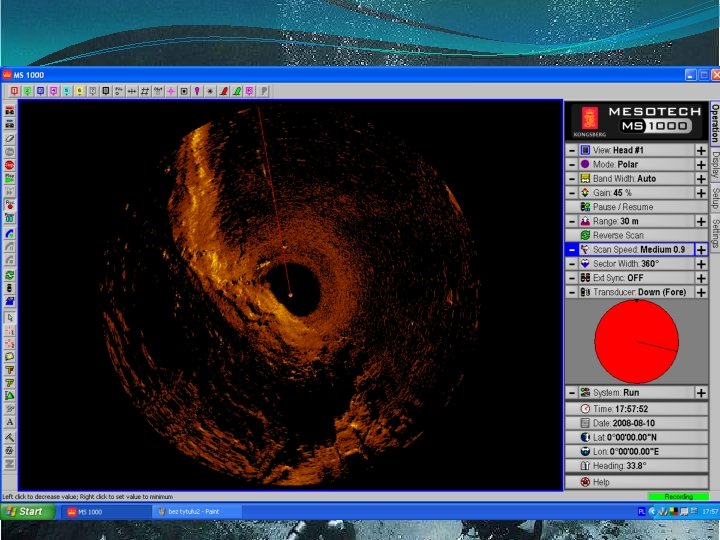
Task: Click the green refresh arrows icon in left toolbar
Action: 9,275
